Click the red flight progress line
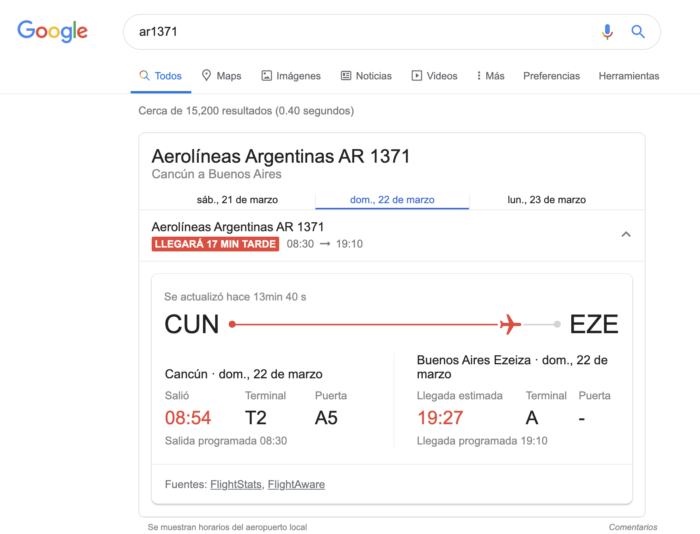Viewport: 700px width, 534px height. point(365,324)
